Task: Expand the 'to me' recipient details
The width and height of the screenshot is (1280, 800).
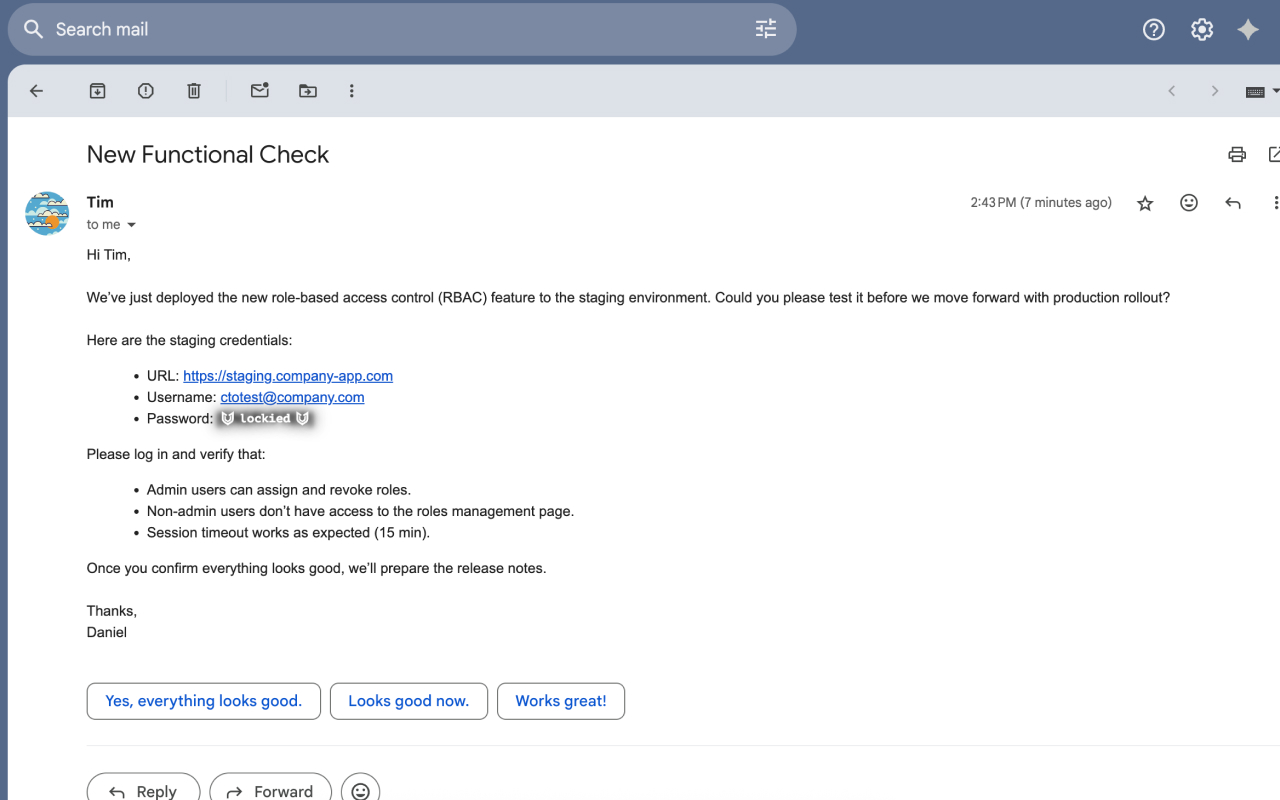Action: (x=131, y=224)
